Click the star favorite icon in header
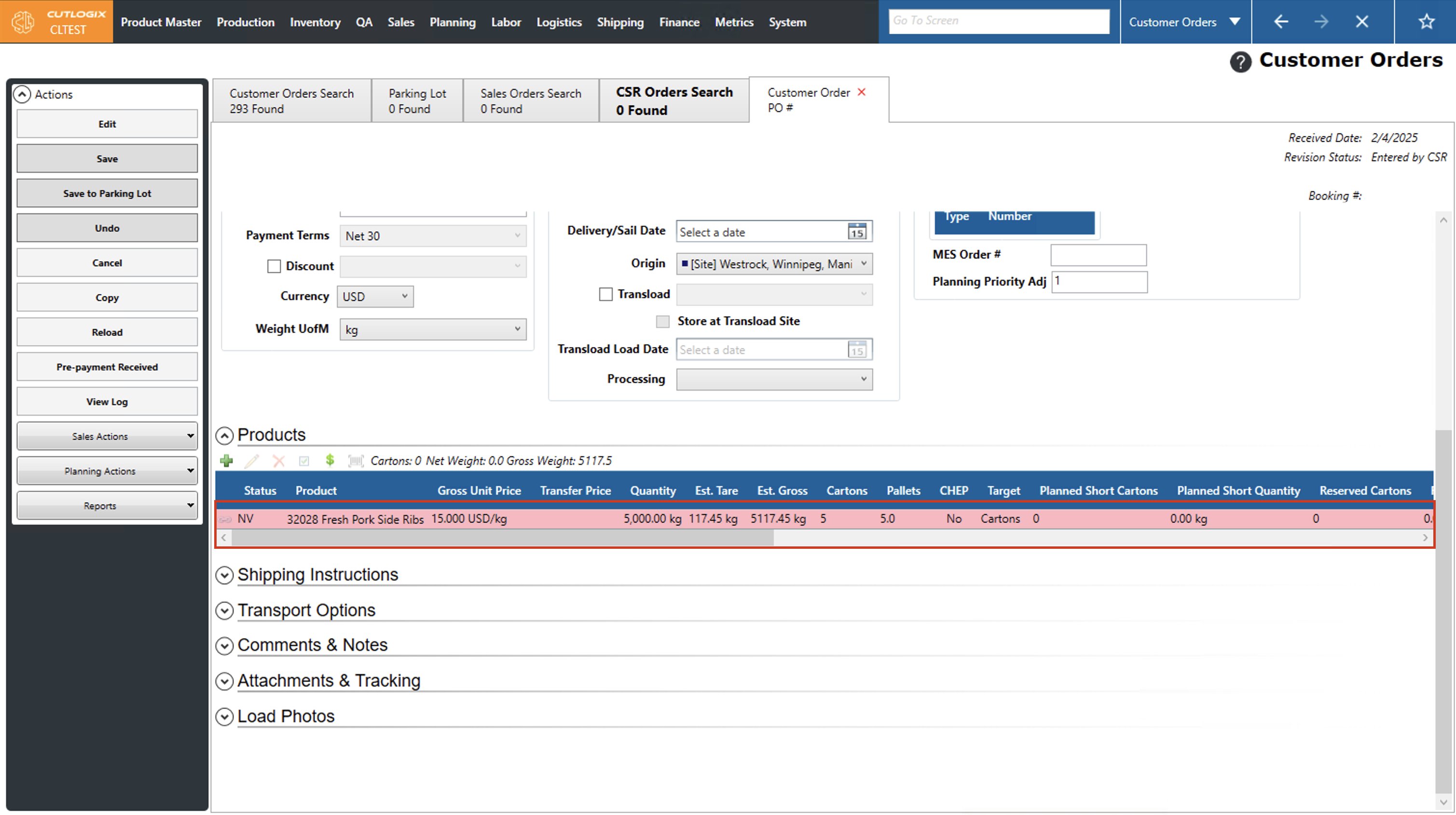This screenshot has height=815, width=1456. point(1426,22)
